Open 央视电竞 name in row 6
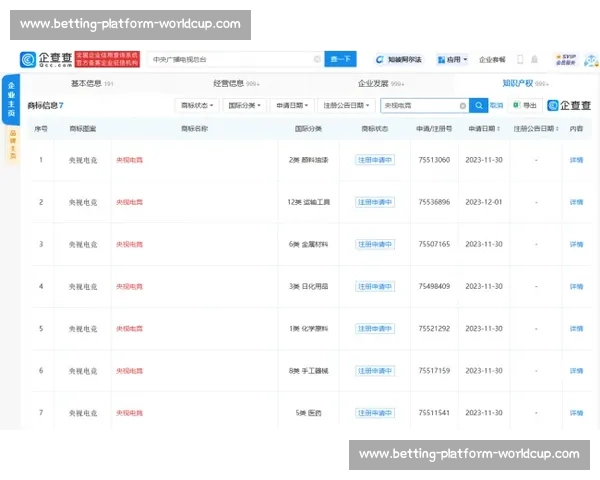Image resolution: width=600 pixels, height=480 pixels. click(x=129, y=371)
